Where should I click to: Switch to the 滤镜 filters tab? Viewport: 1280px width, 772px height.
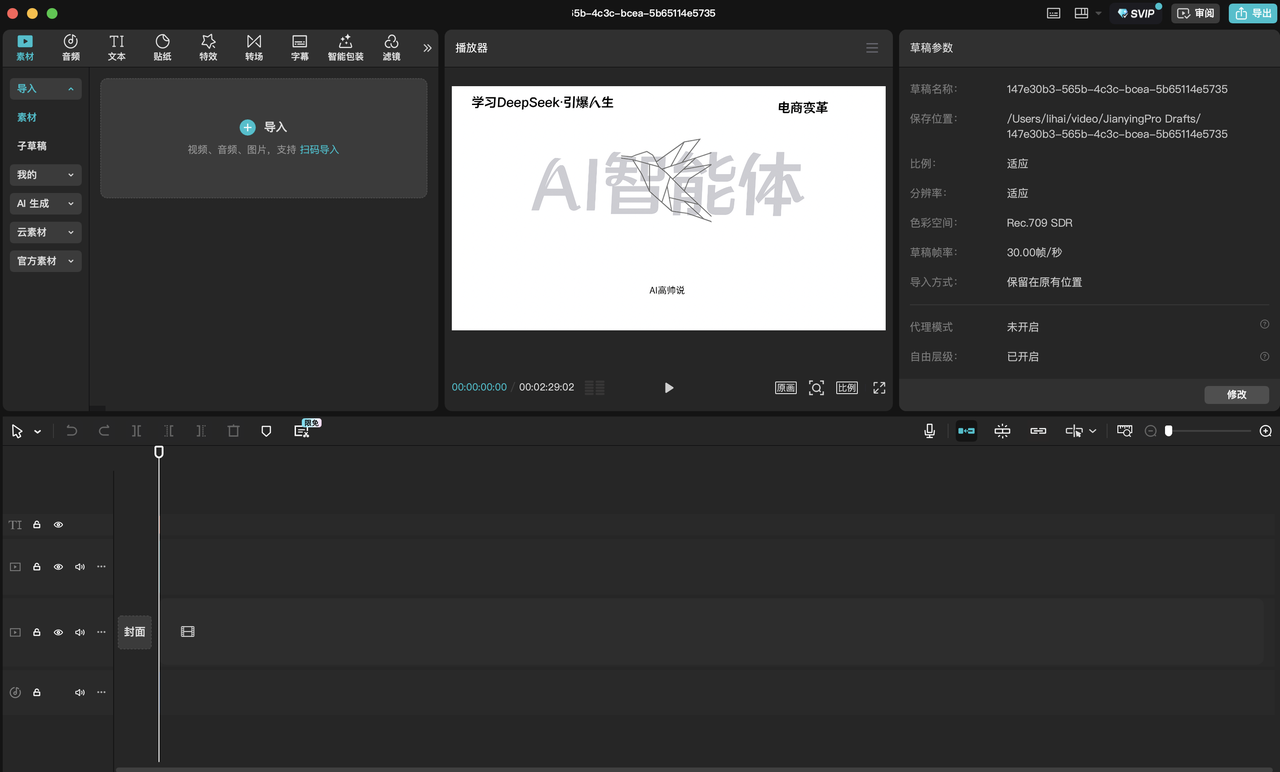pos(391,47)
